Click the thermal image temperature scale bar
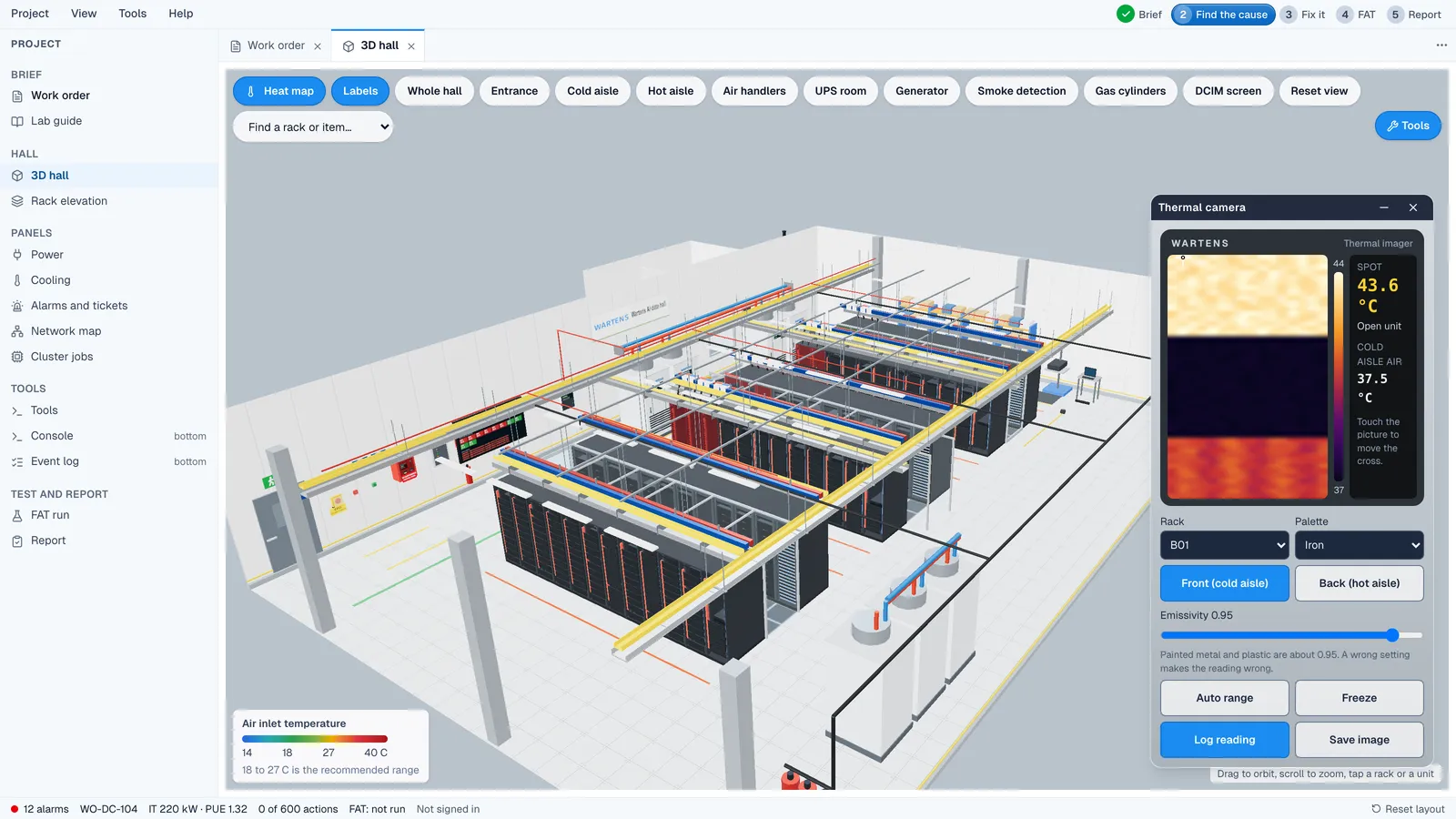Screen dimensions: 1456x819 click(1339, 376)
